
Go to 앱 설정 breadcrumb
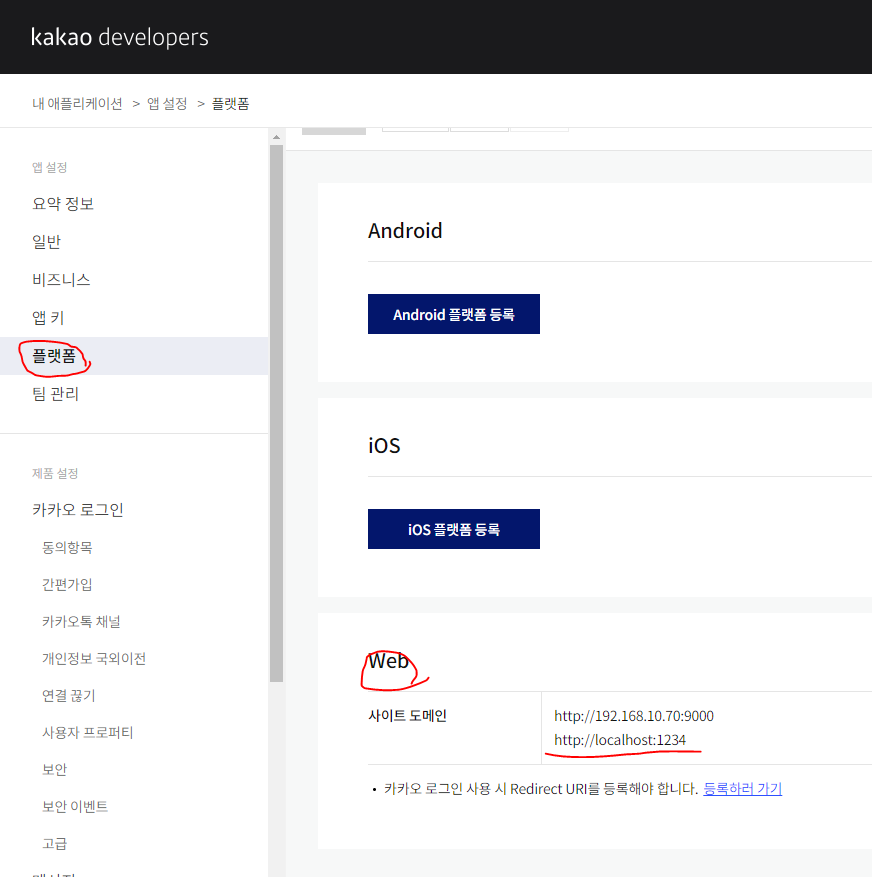click(167, 103)
